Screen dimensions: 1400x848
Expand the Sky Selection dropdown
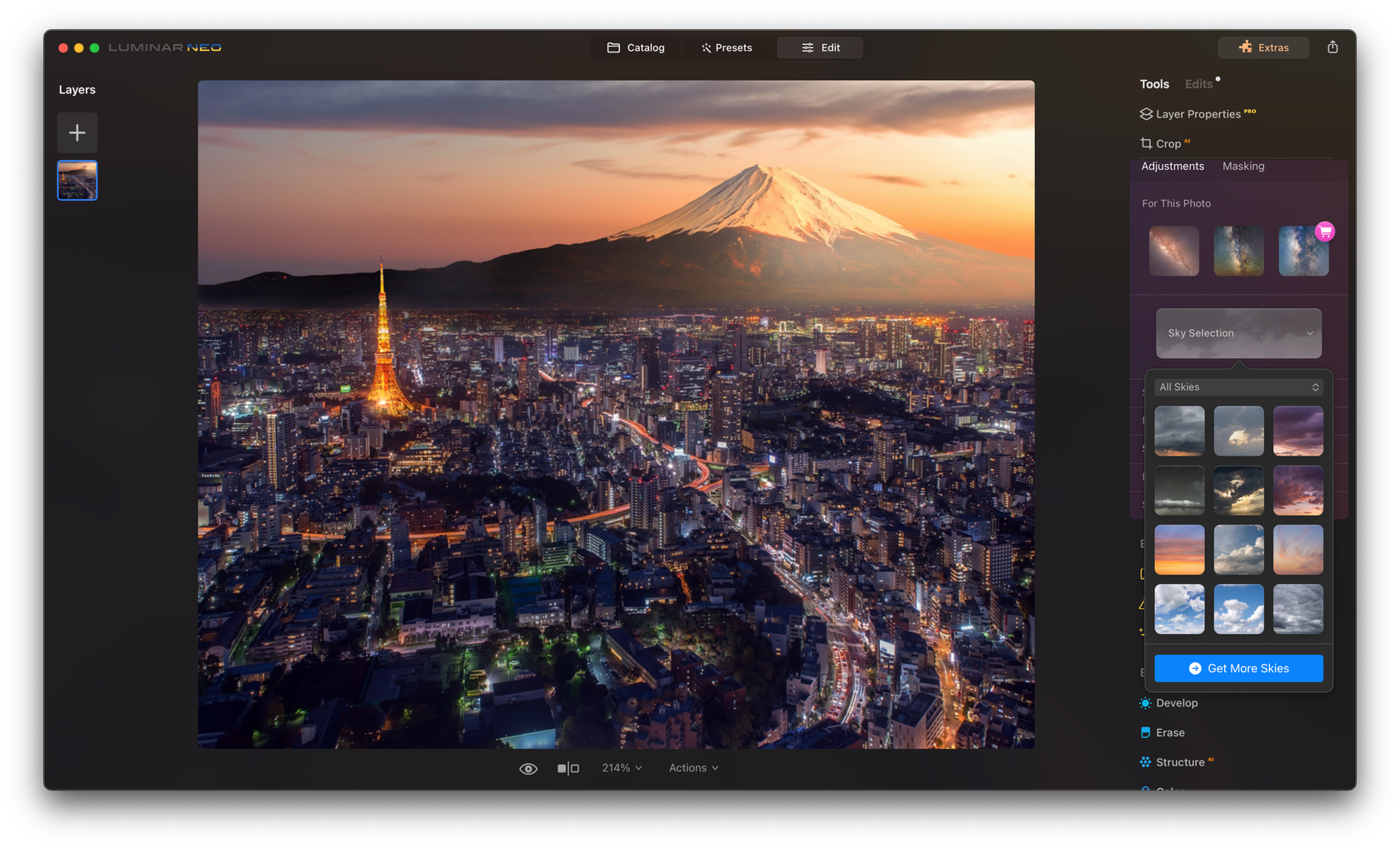(1238, 333)
